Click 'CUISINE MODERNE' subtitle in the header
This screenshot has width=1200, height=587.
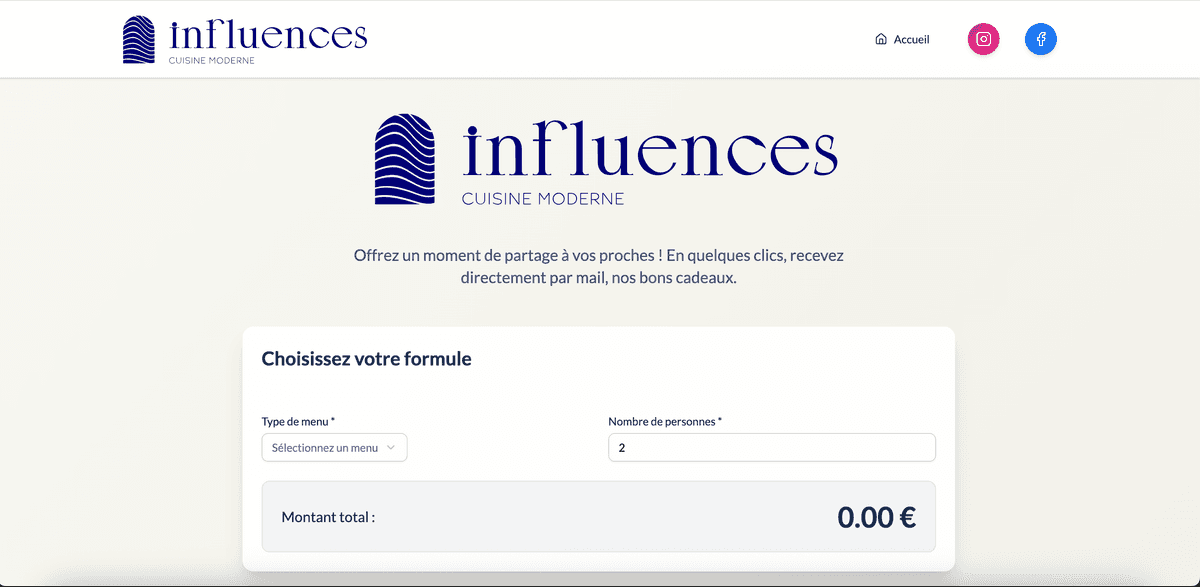[x=212, y=60]
